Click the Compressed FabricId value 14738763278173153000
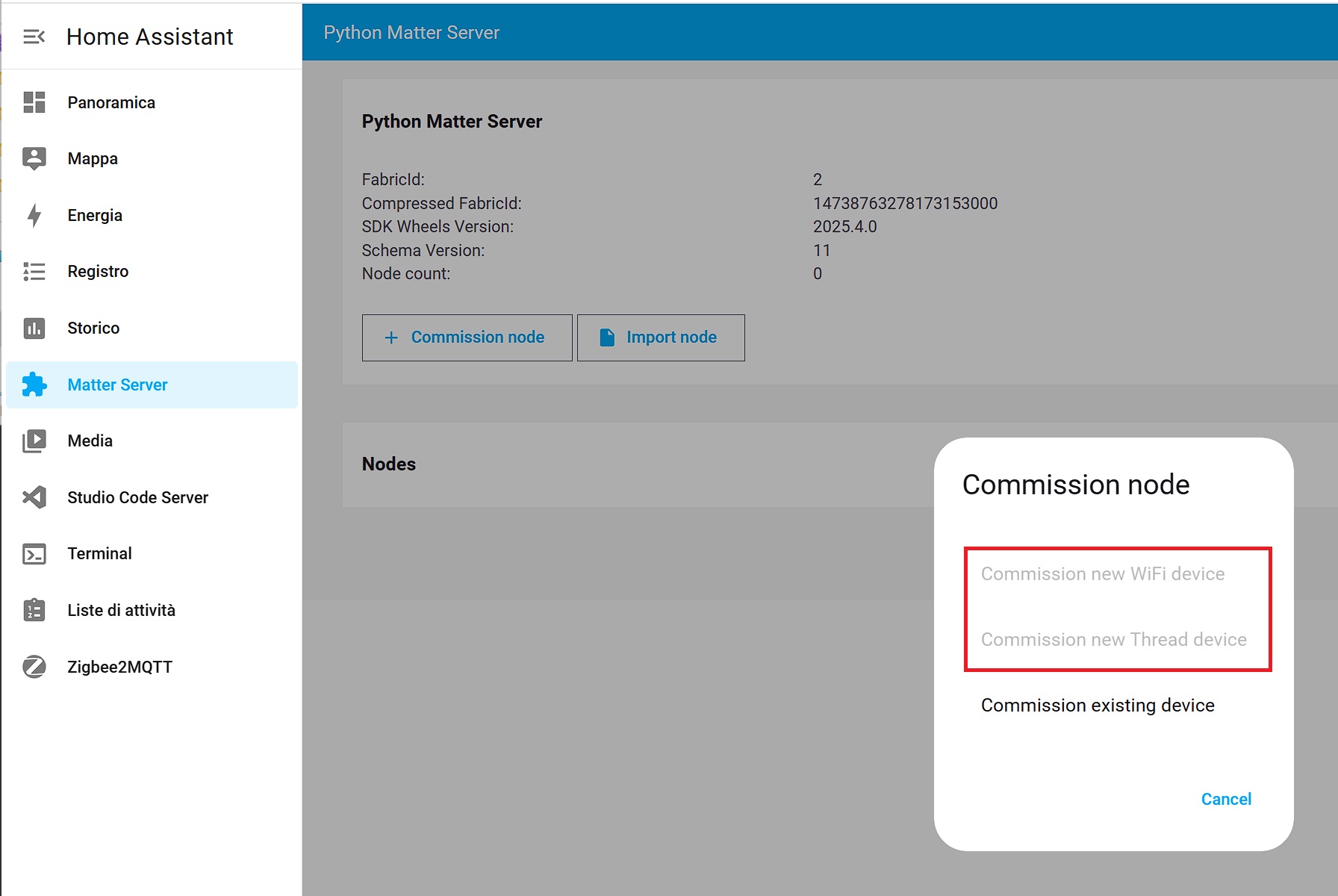Image resolution: width=1338 pixels, height=896 pixels. [905, 203]
